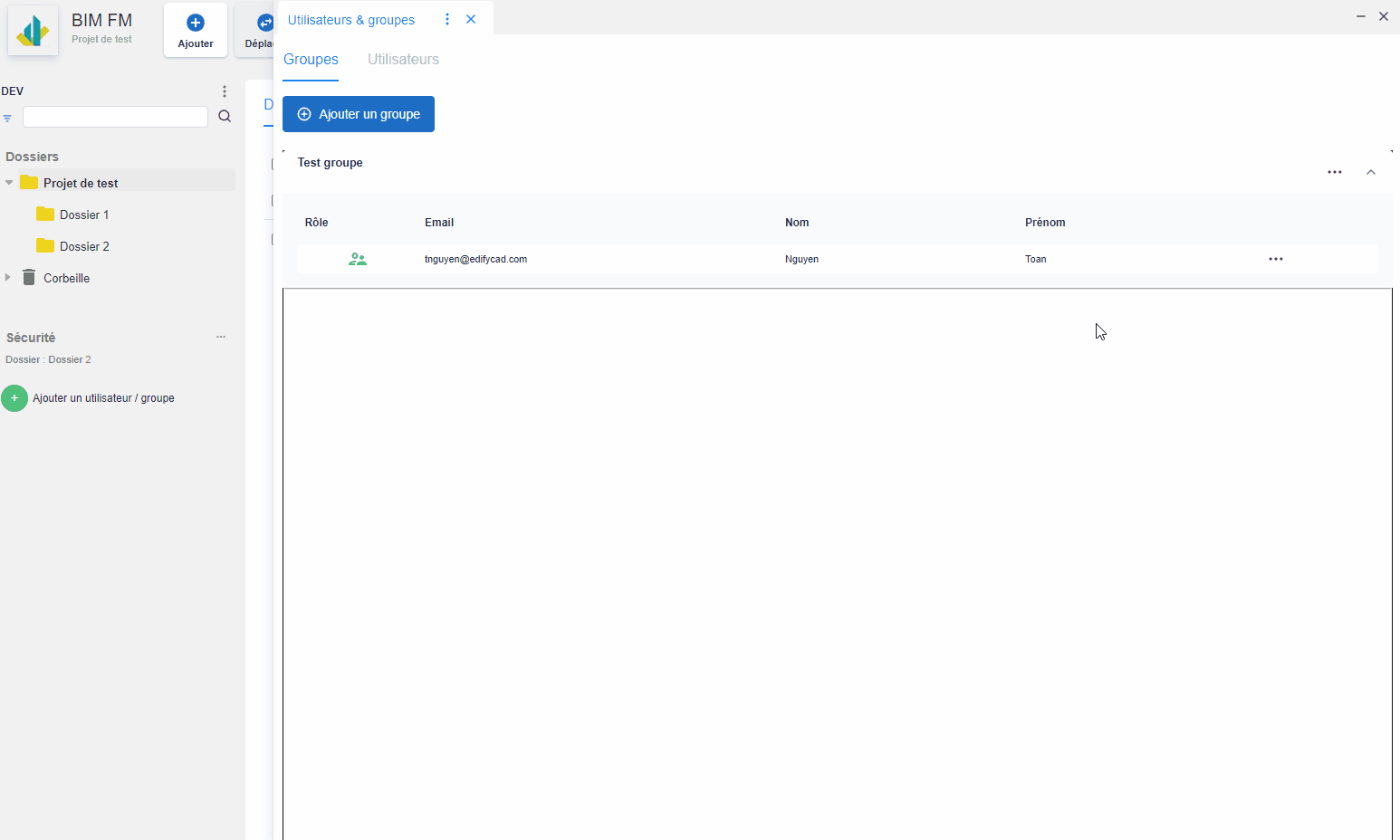Collapse the Projet de test tree node
This screenshot has height=840, width=1400.
pyautogui.click(x=10, y=183)
